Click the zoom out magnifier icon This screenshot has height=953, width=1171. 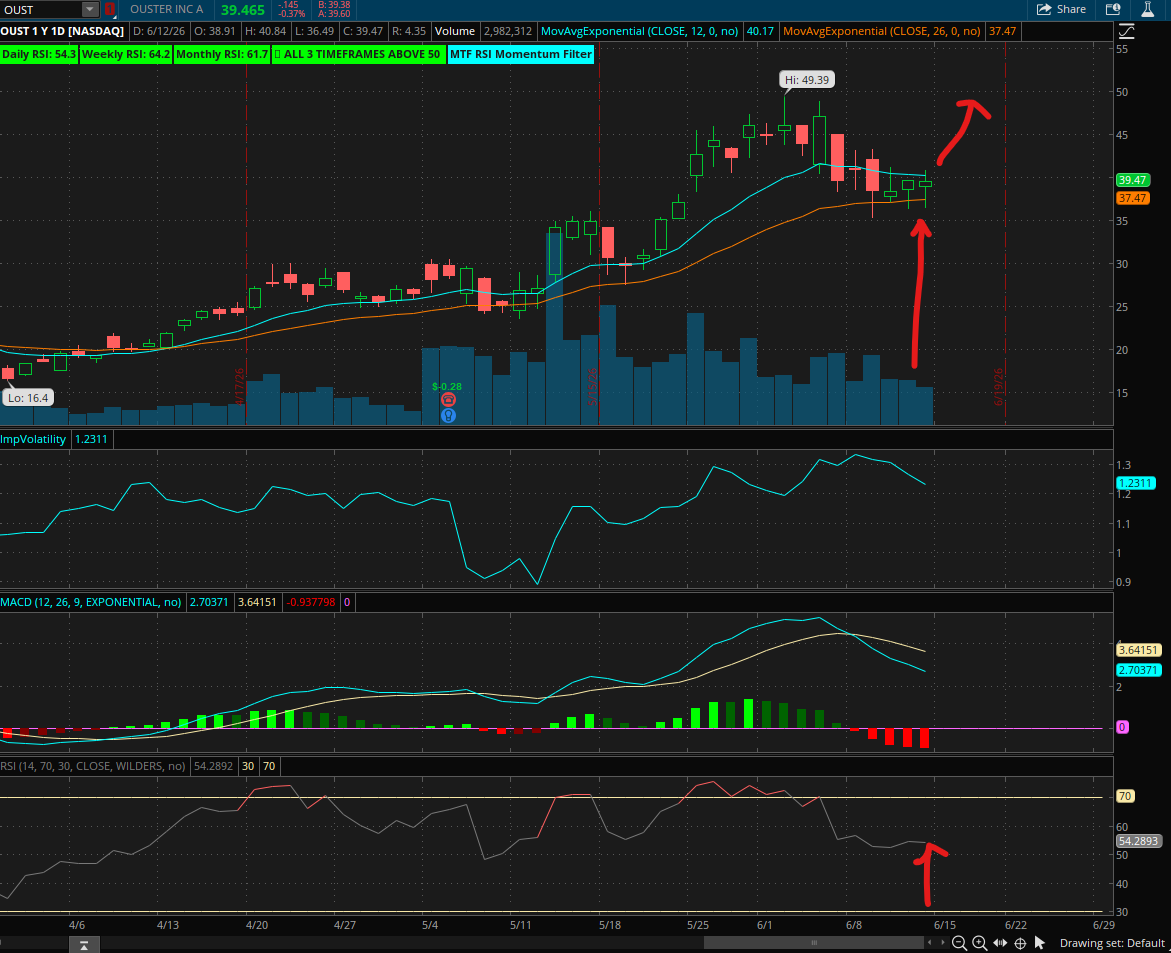point(959,943)
